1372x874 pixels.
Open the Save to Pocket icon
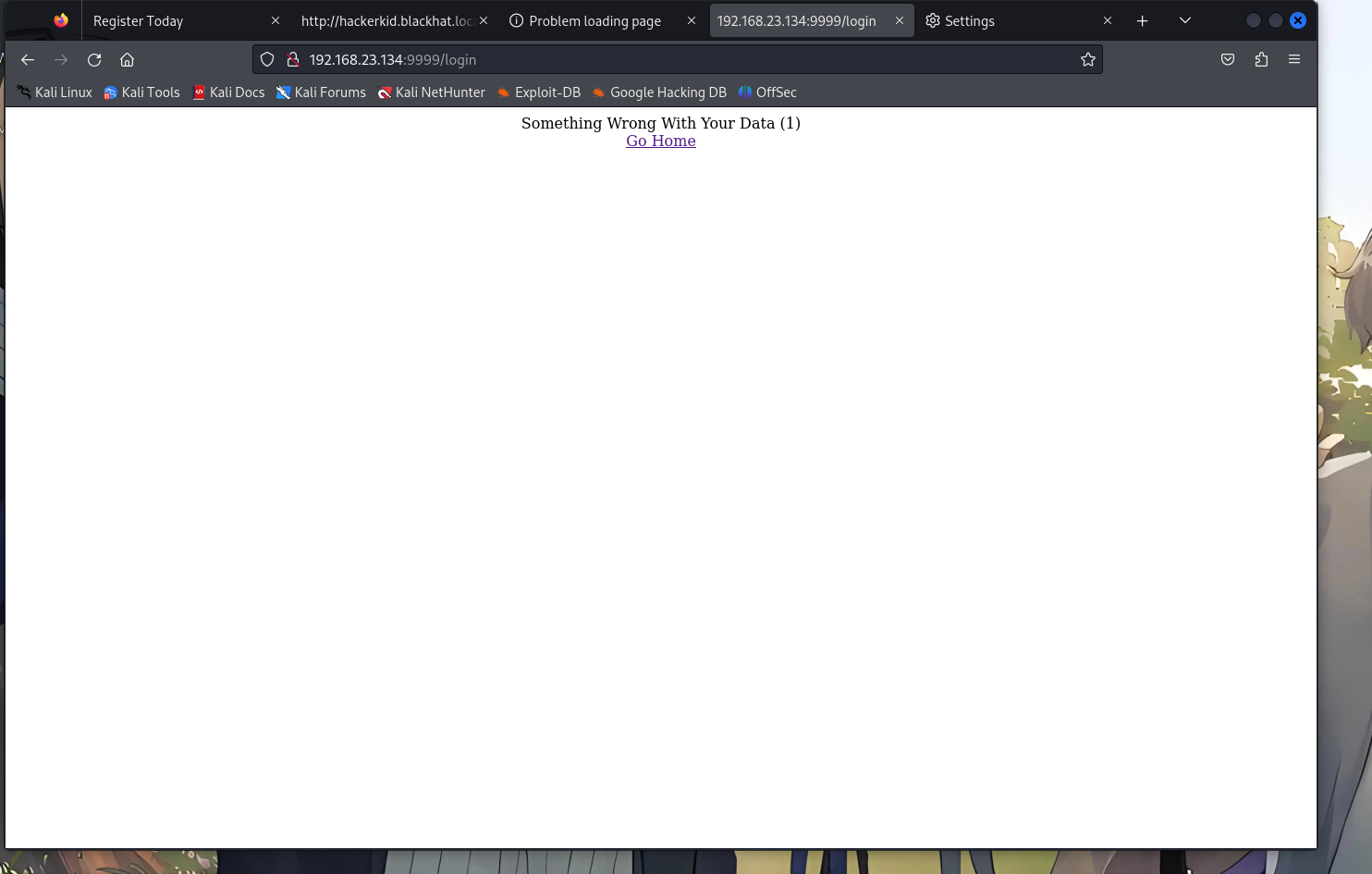click(x=1228, y=60)
